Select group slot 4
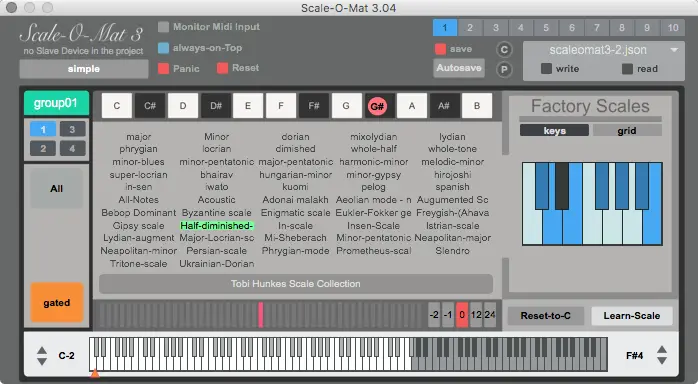 click(72, 148)
